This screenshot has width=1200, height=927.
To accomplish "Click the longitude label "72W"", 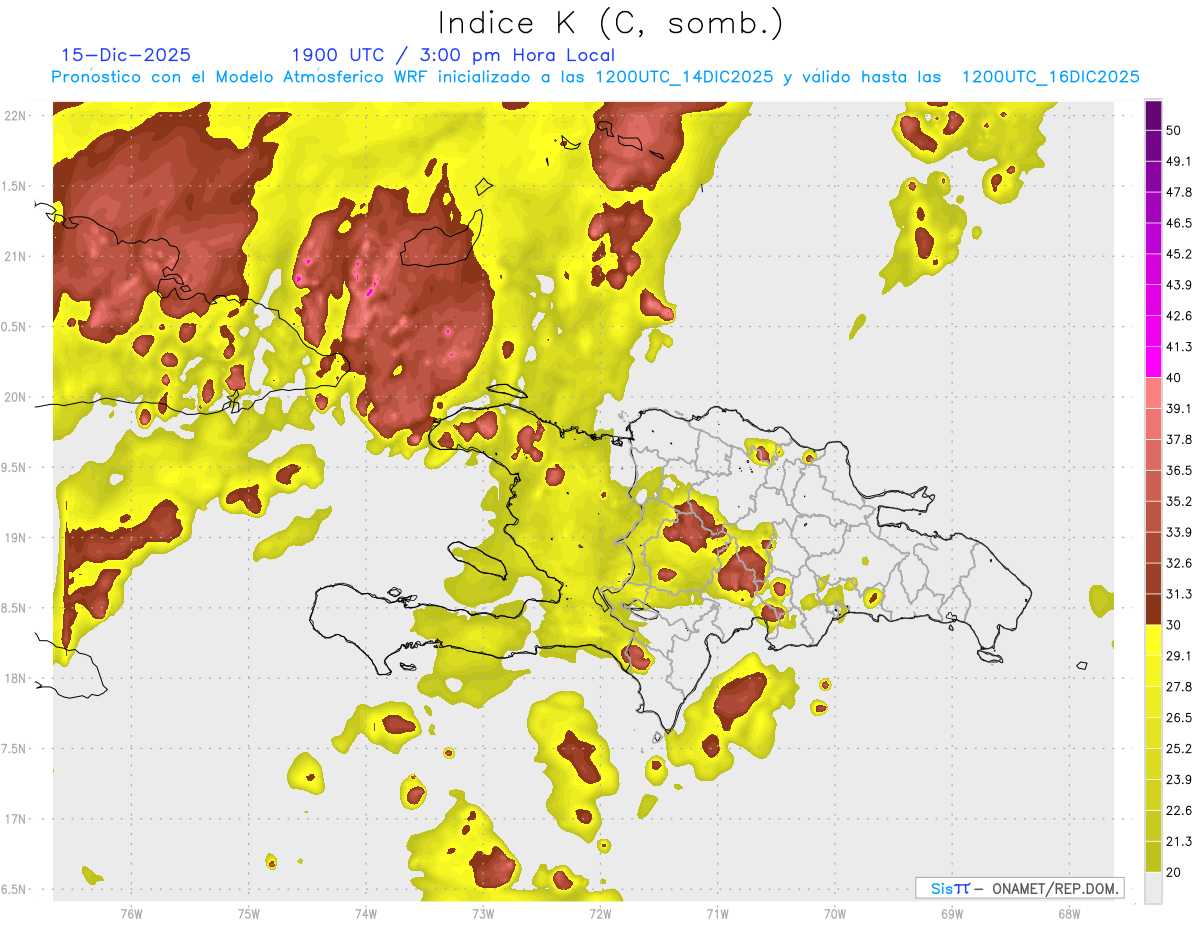I will pos(600,914).
